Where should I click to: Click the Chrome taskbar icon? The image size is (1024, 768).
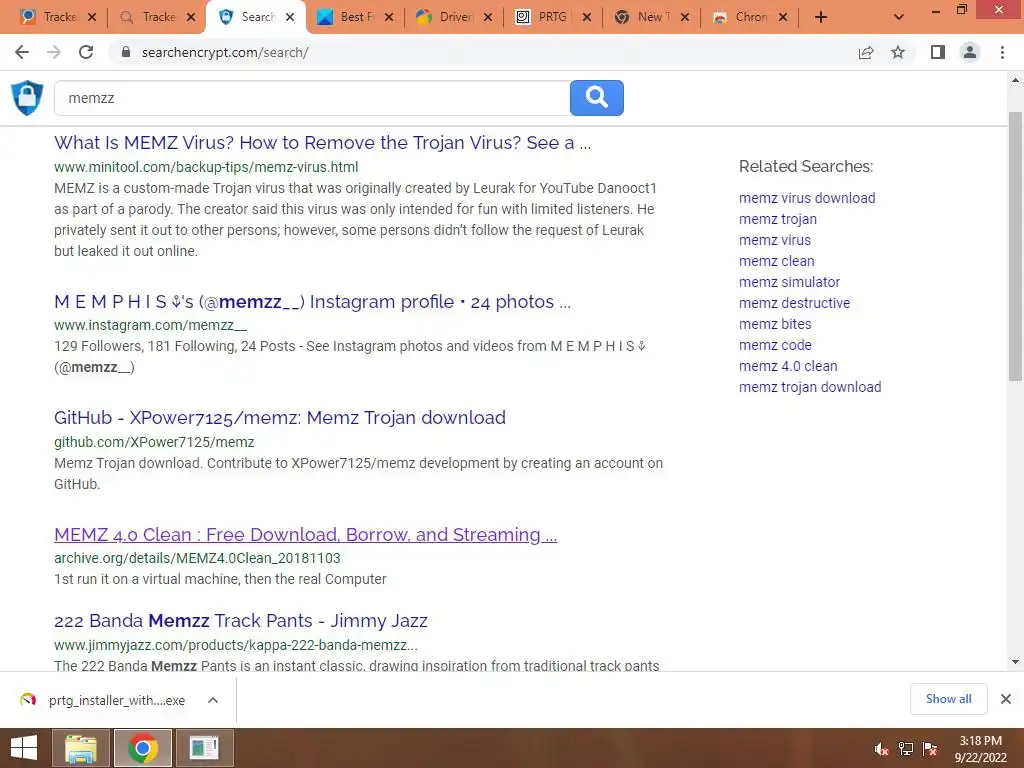143,748
